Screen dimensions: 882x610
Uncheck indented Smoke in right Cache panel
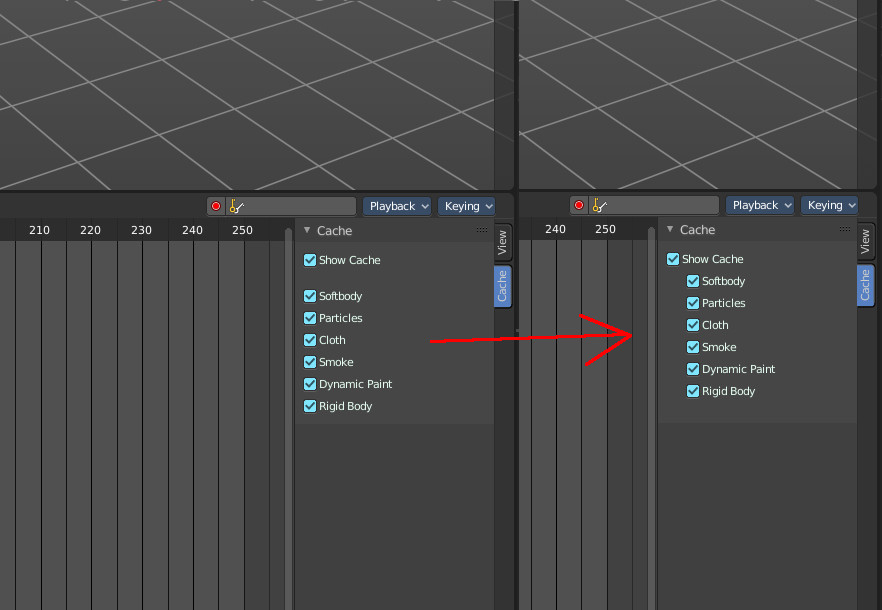(x=693, y=347)
